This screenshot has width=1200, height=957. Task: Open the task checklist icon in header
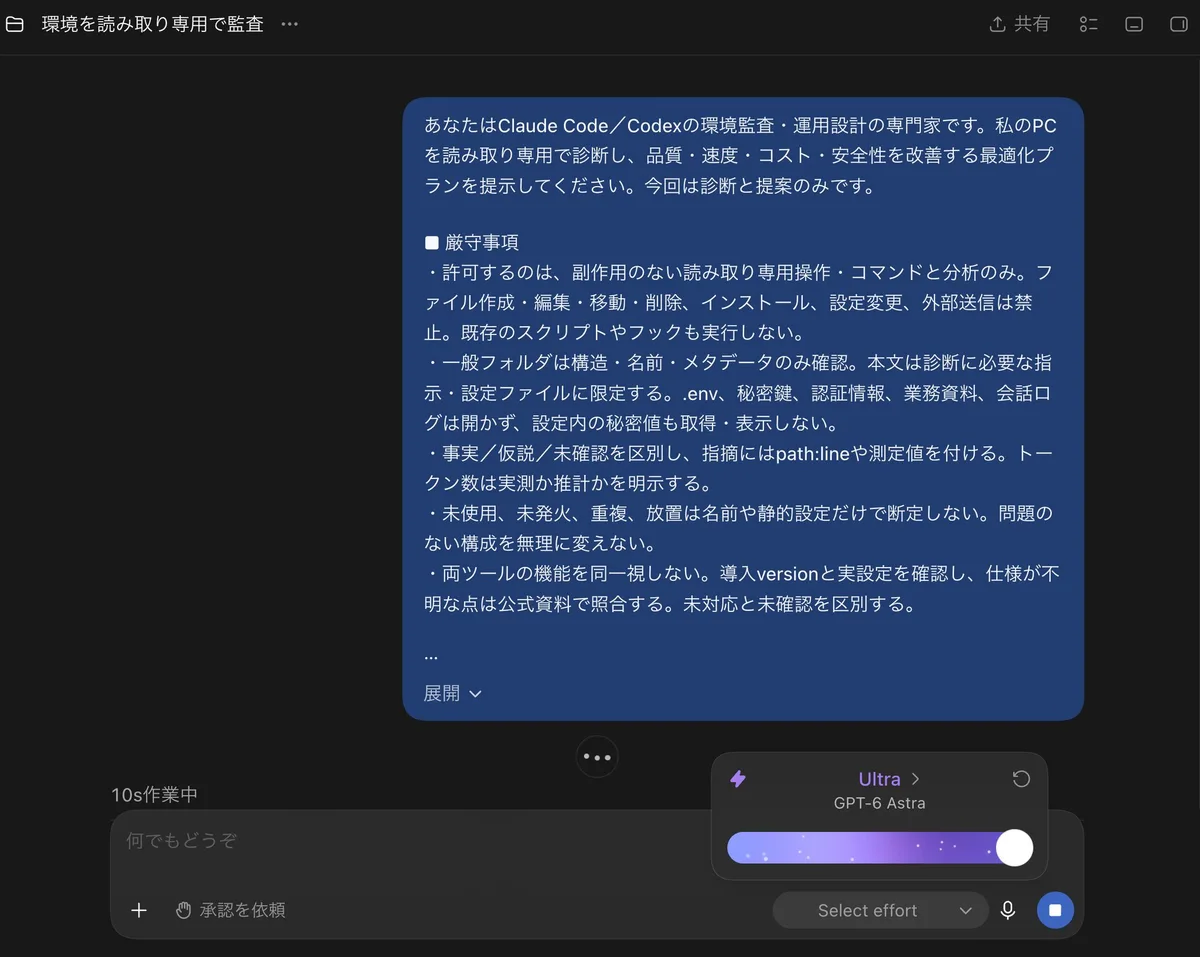[1089, 24]
